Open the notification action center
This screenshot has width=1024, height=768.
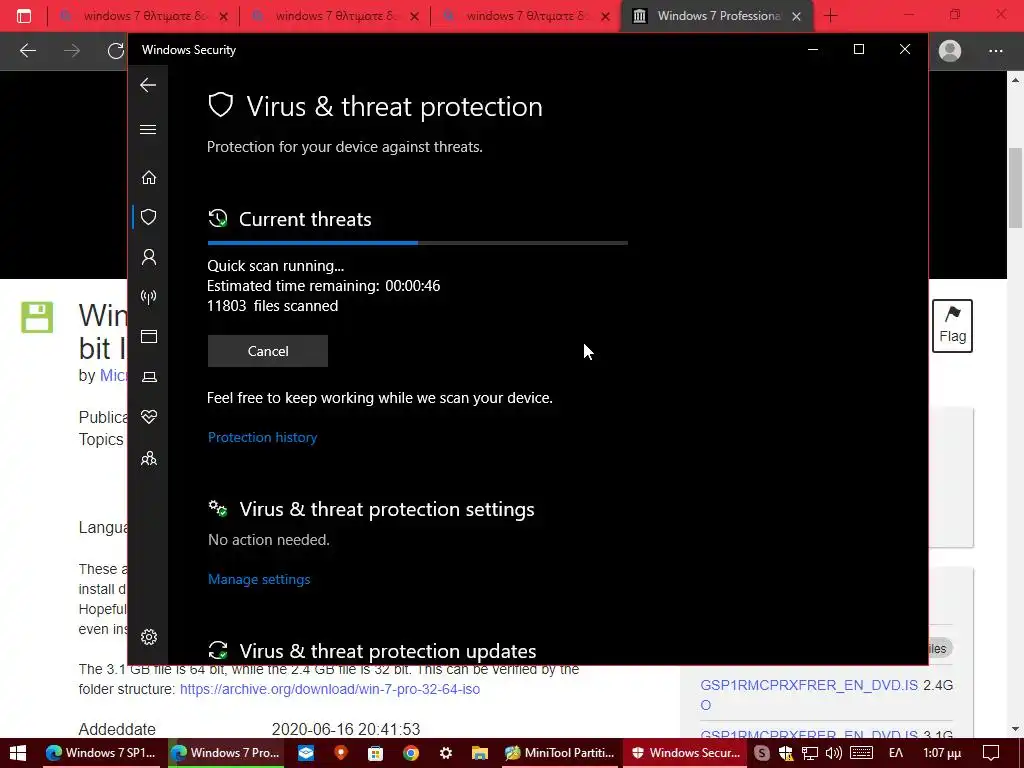point(991,753)
